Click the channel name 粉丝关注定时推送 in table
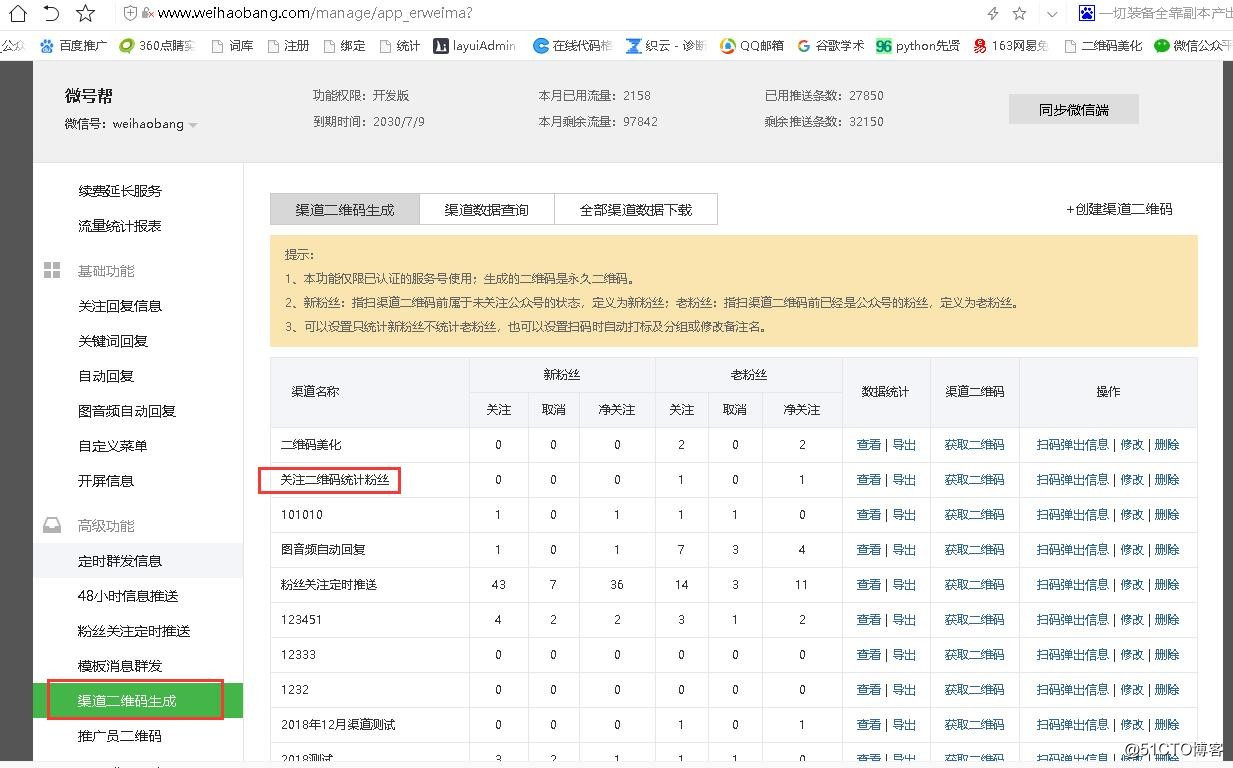The image size is (1233, 768). 329,585
